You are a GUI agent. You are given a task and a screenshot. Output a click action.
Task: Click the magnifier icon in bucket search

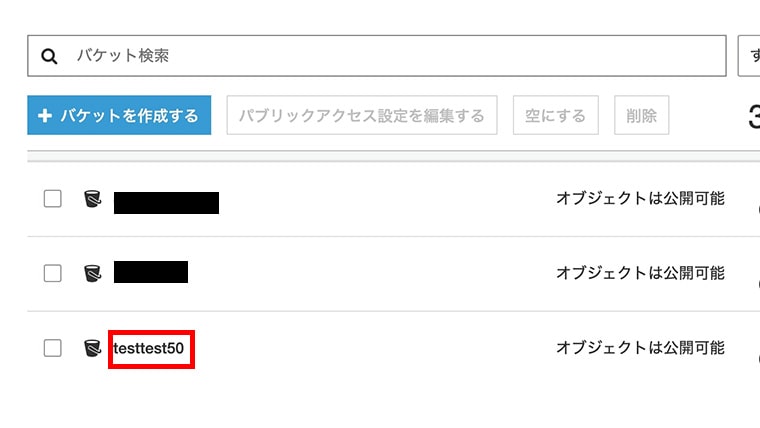[49, 56]
